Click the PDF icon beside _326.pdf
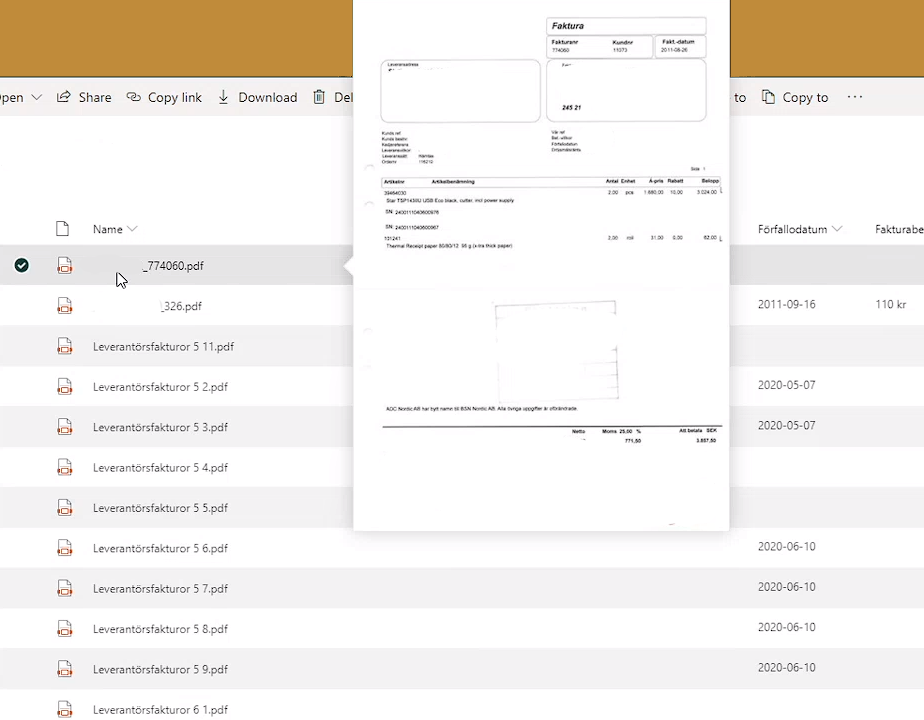This screenshot has width=924, height=720. (x=64, y=306)
